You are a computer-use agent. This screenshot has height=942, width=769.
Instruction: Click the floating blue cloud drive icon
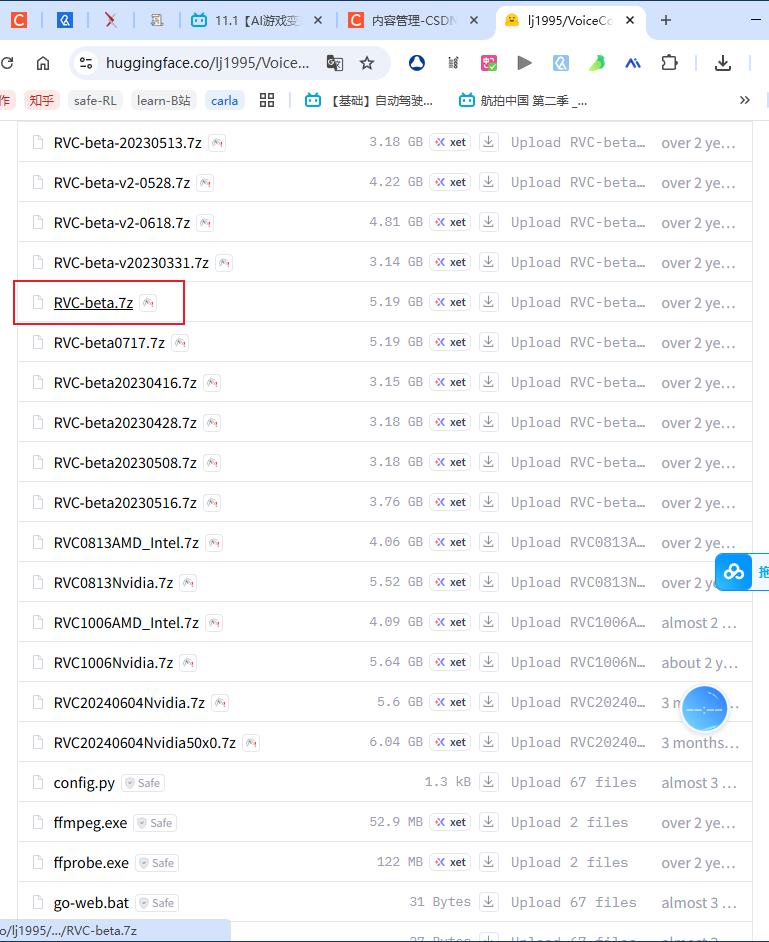[x=734, y=572]
